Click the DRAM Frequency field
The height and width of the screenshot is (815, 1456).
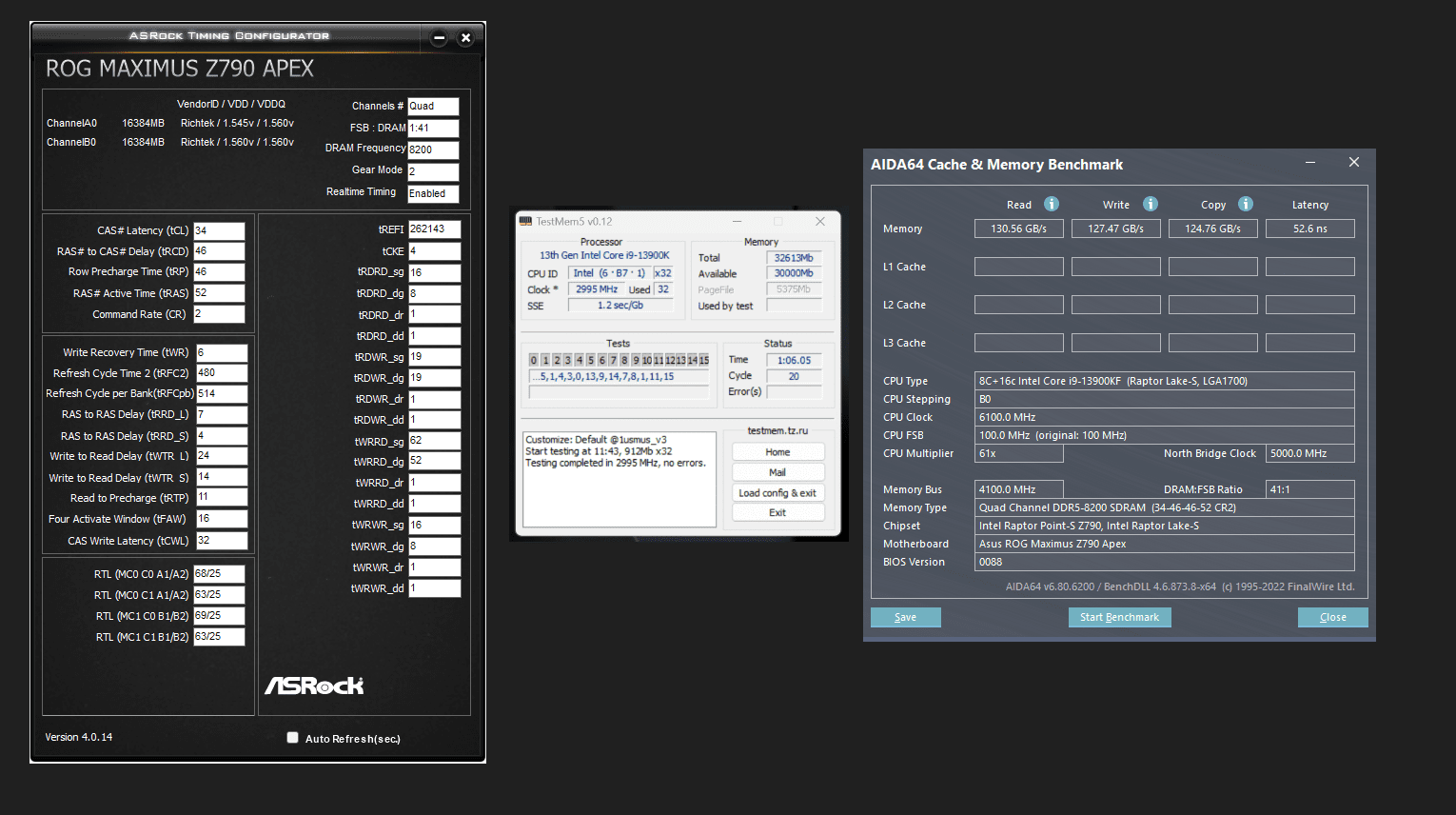click(433, 149)
